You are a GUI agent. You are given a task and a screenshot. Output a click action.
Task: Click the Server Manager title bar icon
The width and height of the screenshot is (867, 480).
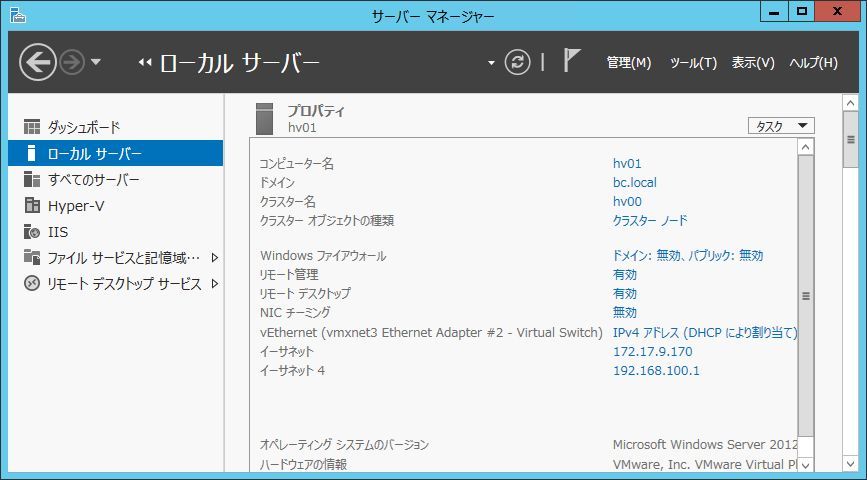18,15
